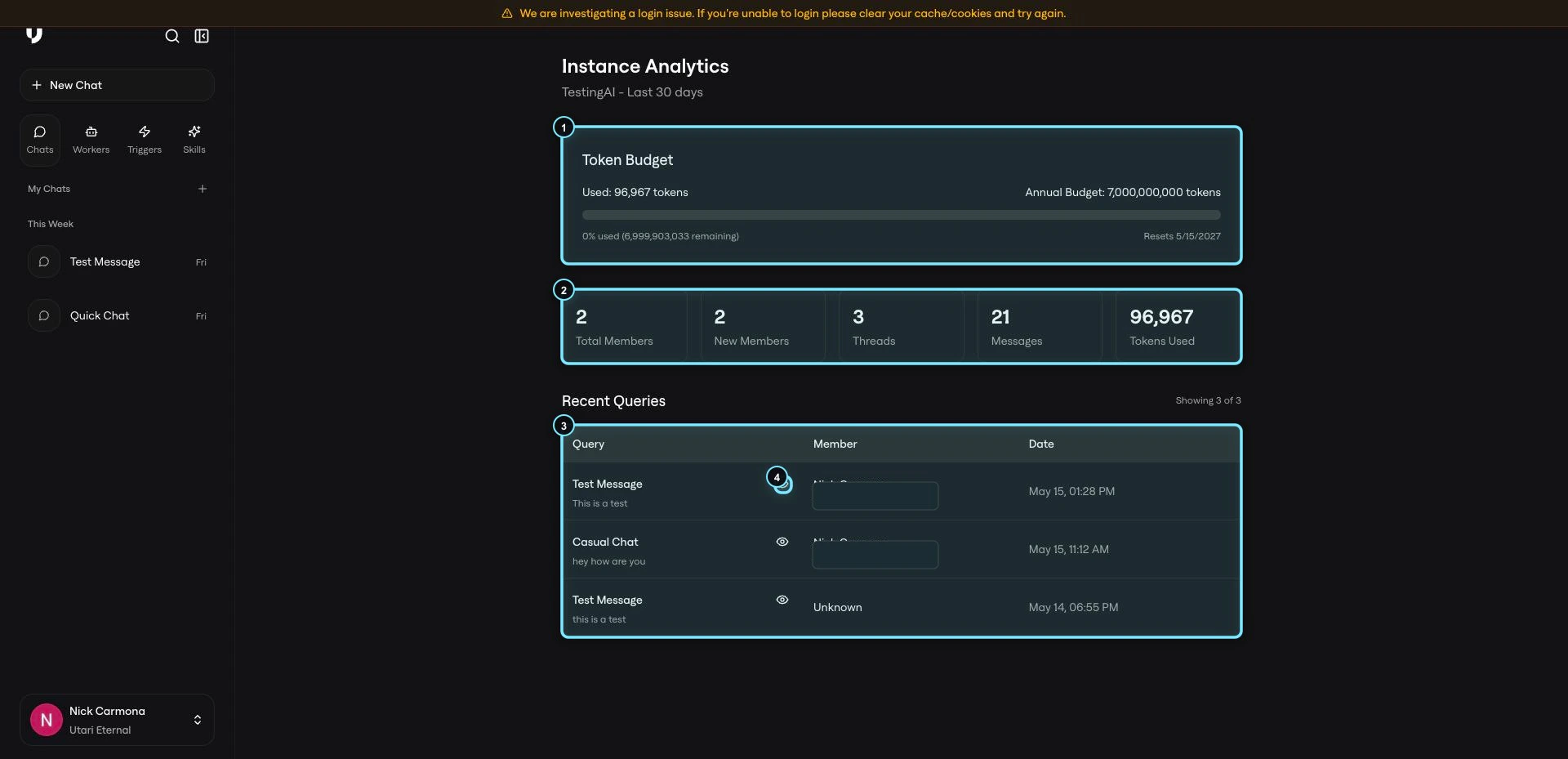The width and height of the screenshot is (1568, 759).
Task: Switch to the Skills tab
Action: pos(194,140)
